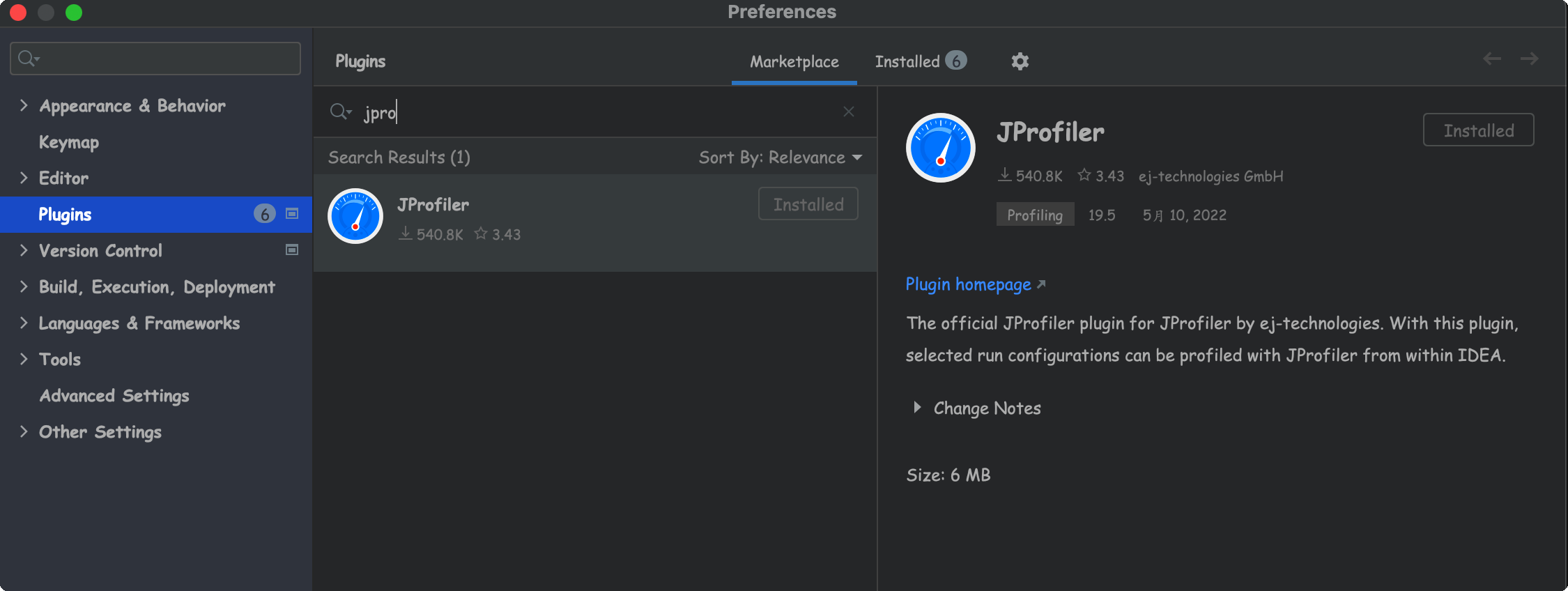Image resolution: width=1568 pixels, height=591 pixels.
Task: Click Installed button in plugin details header
Action: tap(1478, 130)
